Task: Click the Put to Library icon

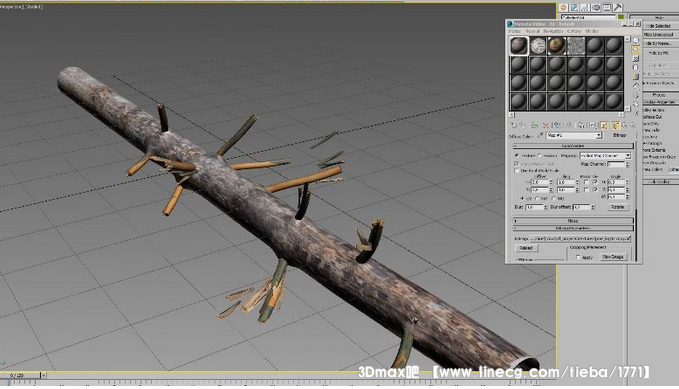Action: (580, 125)
